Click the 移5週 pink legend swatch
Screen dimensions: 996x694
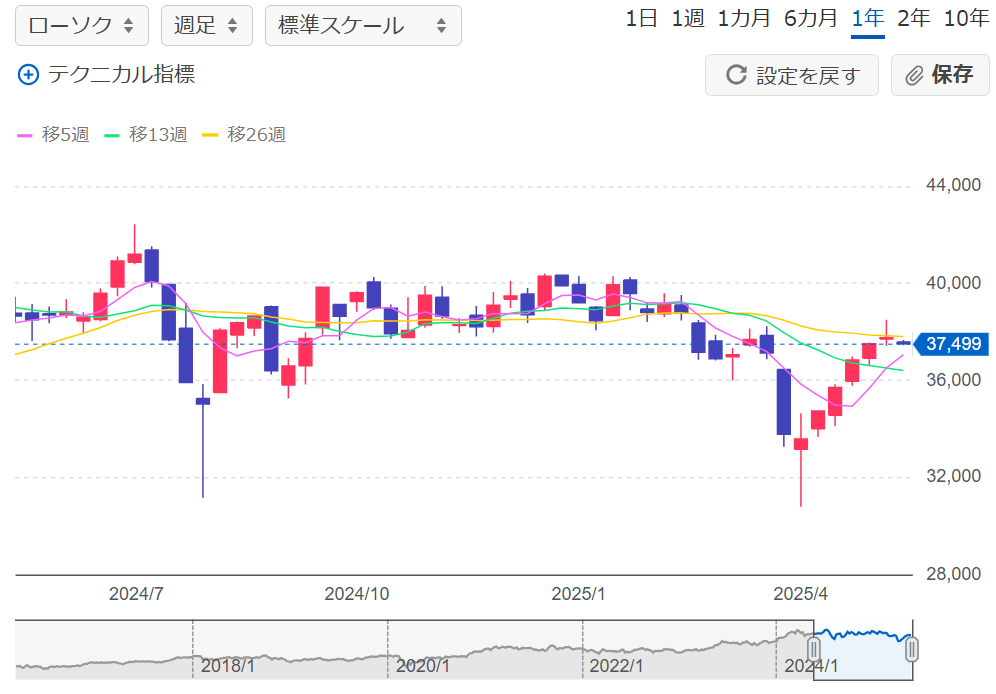tap(24, 135)
